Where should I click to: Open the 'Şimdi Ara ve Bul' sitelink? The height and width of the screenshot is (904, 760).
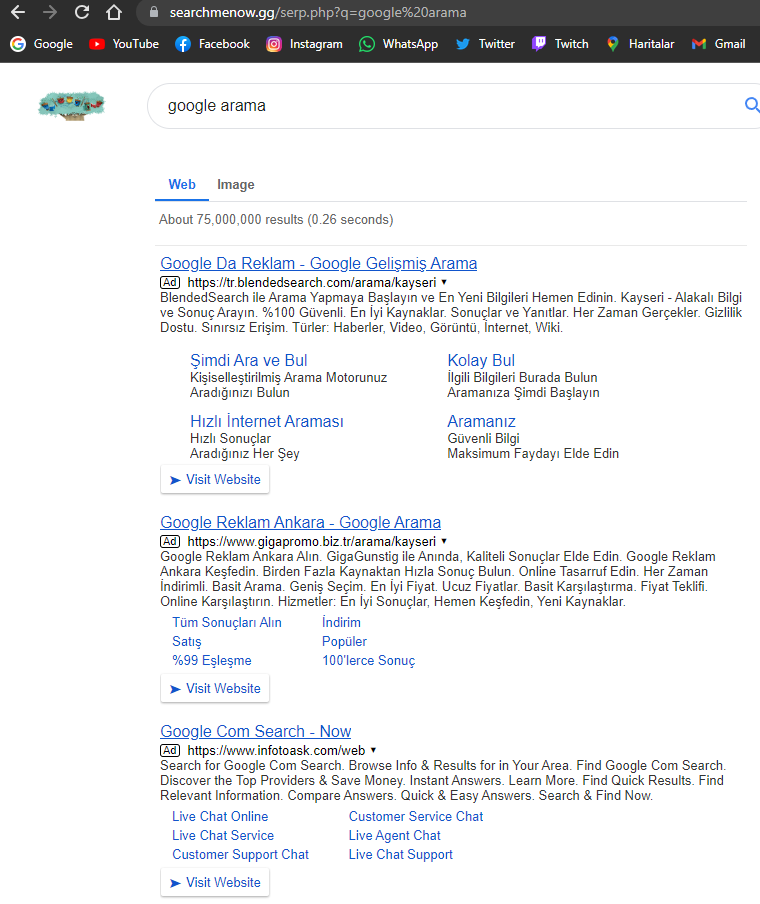[x=249, y=360]
